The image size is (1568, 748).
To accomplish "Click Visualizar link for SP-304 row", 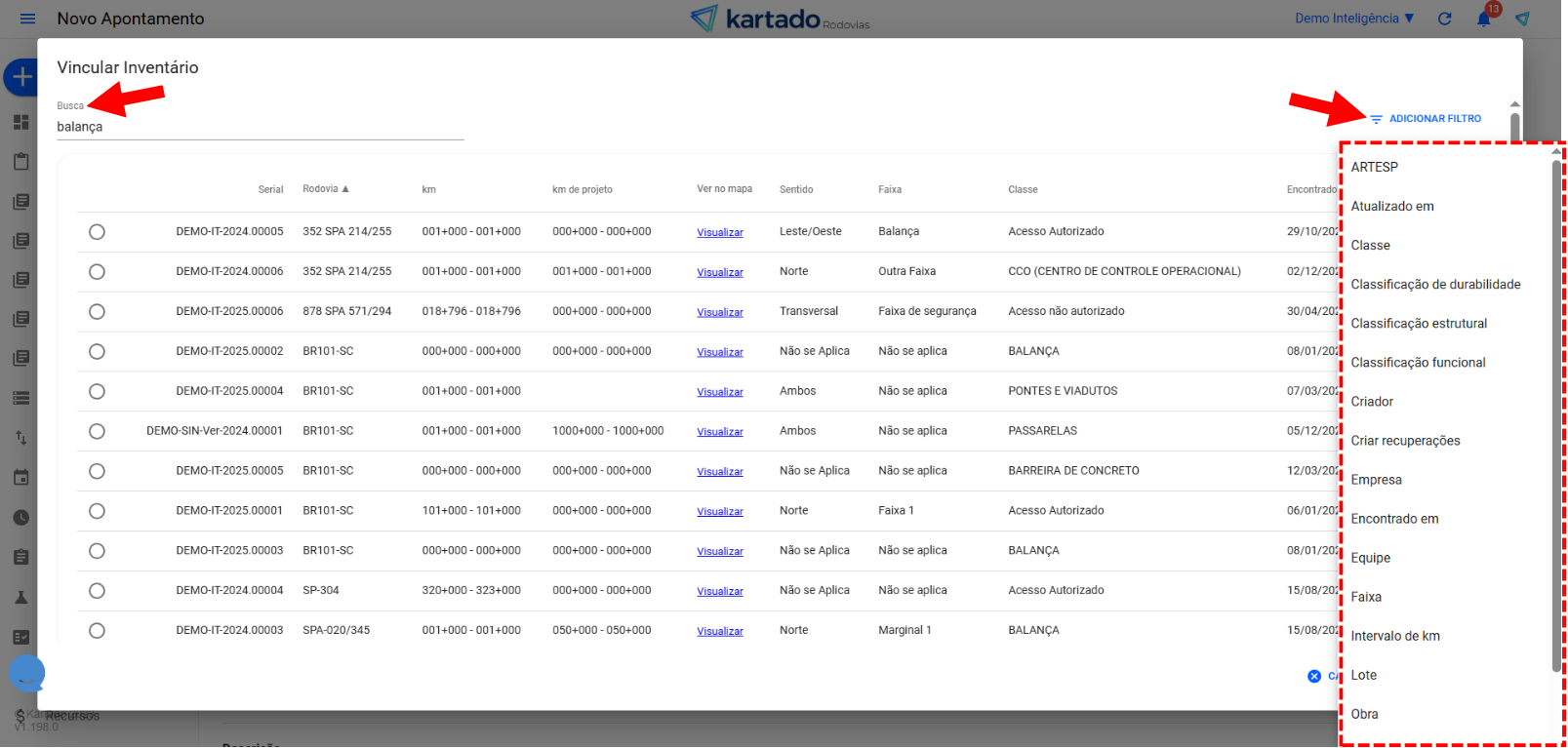I will 719,591.
